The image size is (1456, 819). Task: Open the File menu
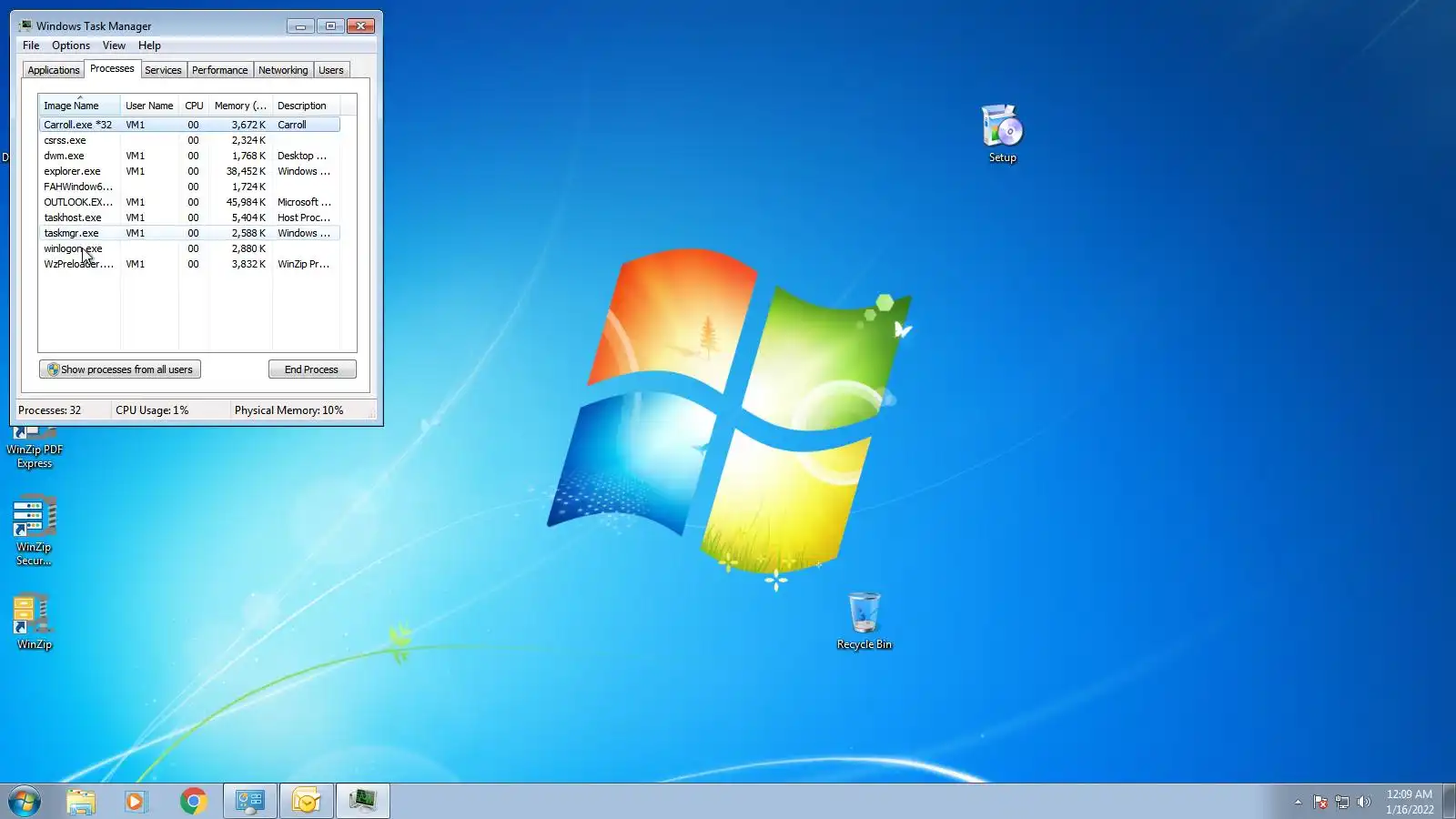click(x=31, y=45)
